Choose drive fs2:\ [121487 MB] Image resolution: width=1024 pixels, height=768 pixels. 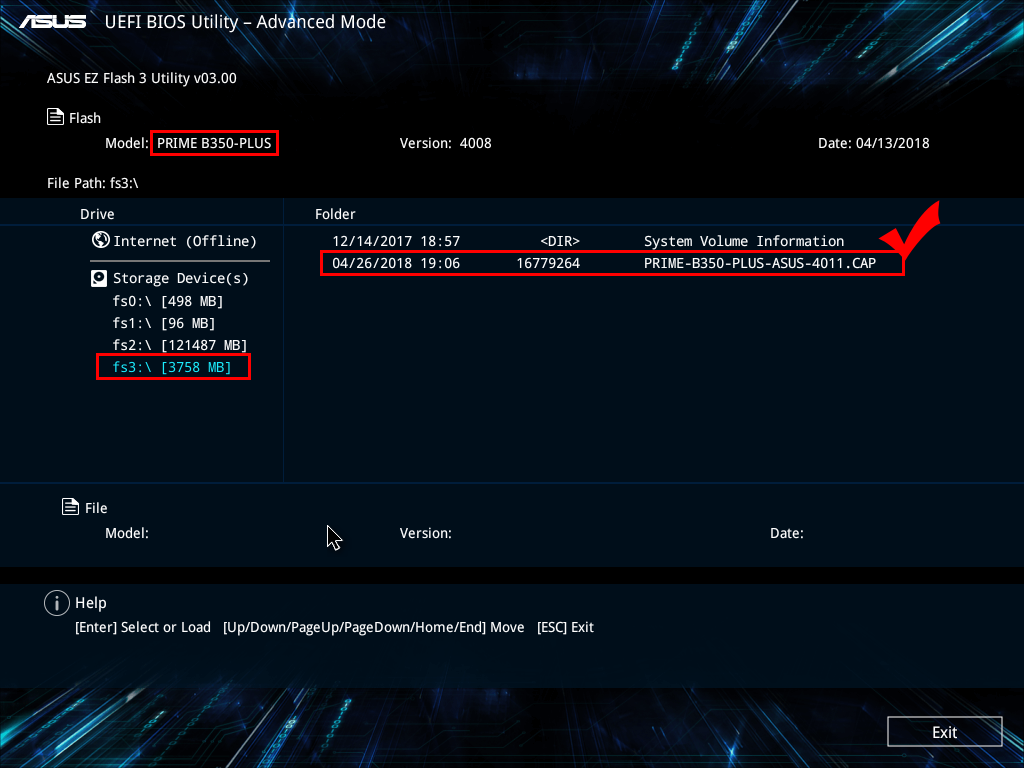(180, 345)
